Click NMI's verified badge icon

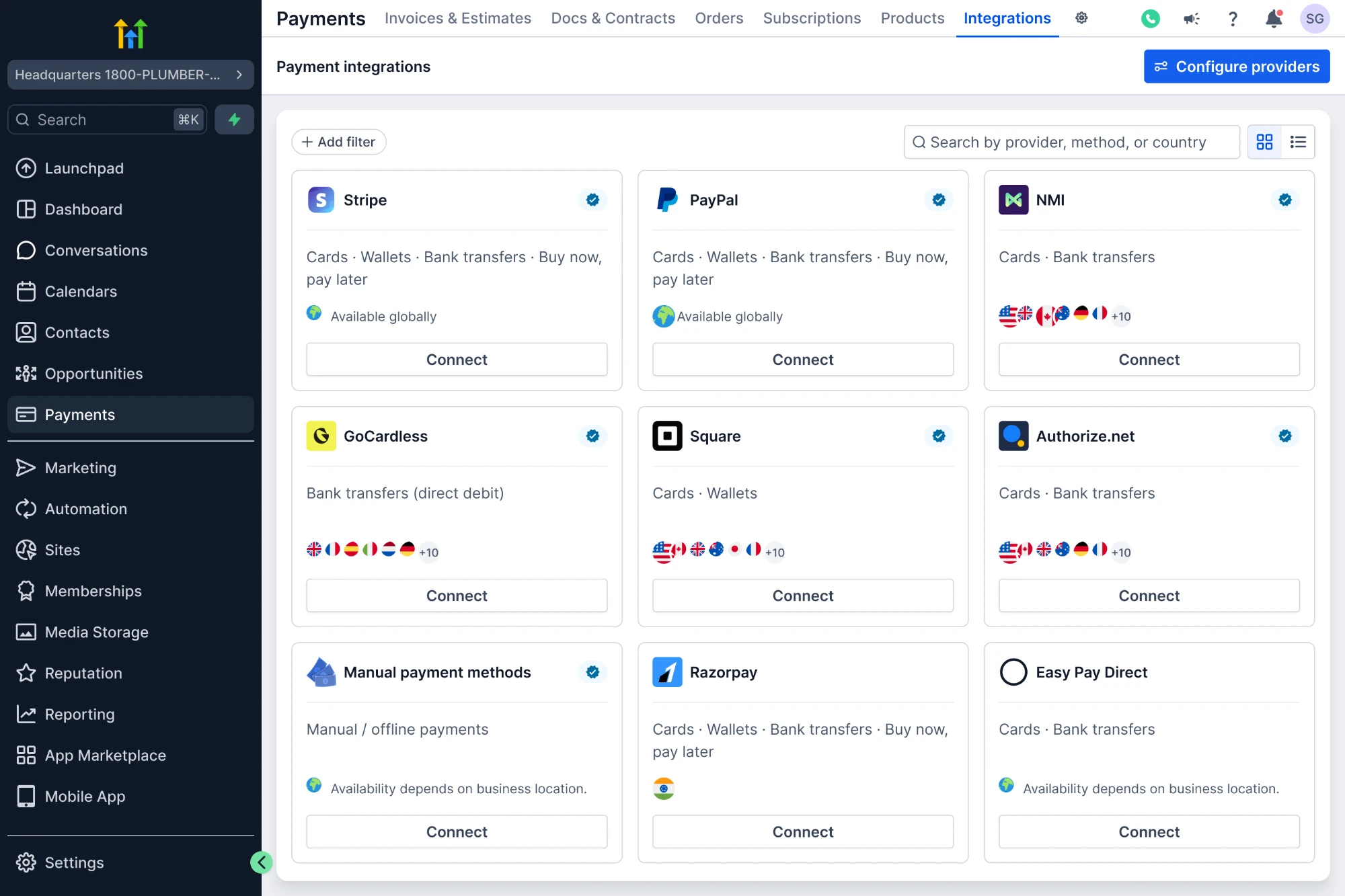pyautogui.click(x=1285, y=200)
